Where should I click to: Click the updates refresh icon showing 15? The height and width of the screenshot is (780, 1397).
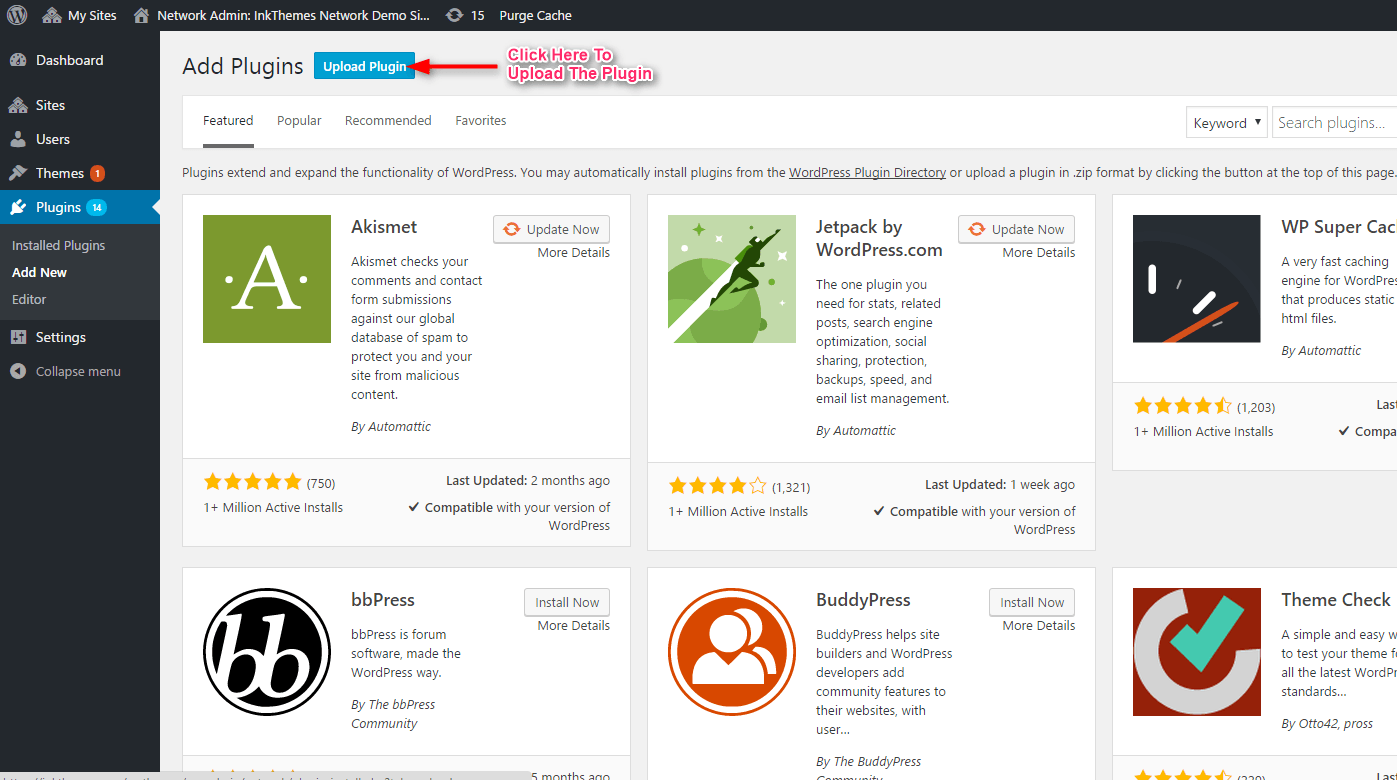455,15
